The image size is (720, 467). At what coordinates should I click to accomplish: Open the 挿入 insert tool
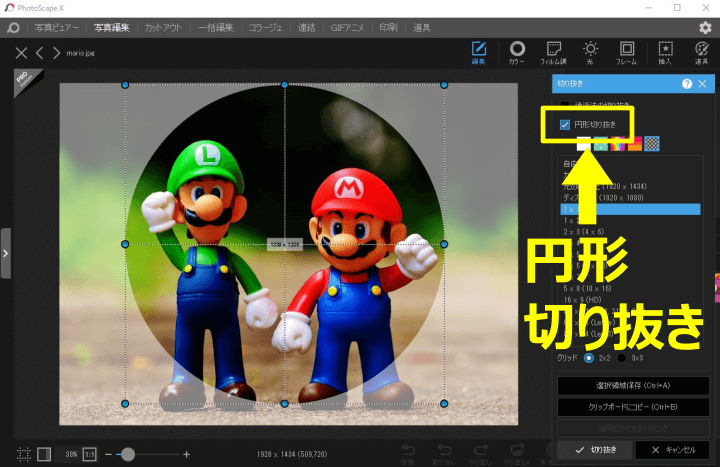click(x=665, y=52)
